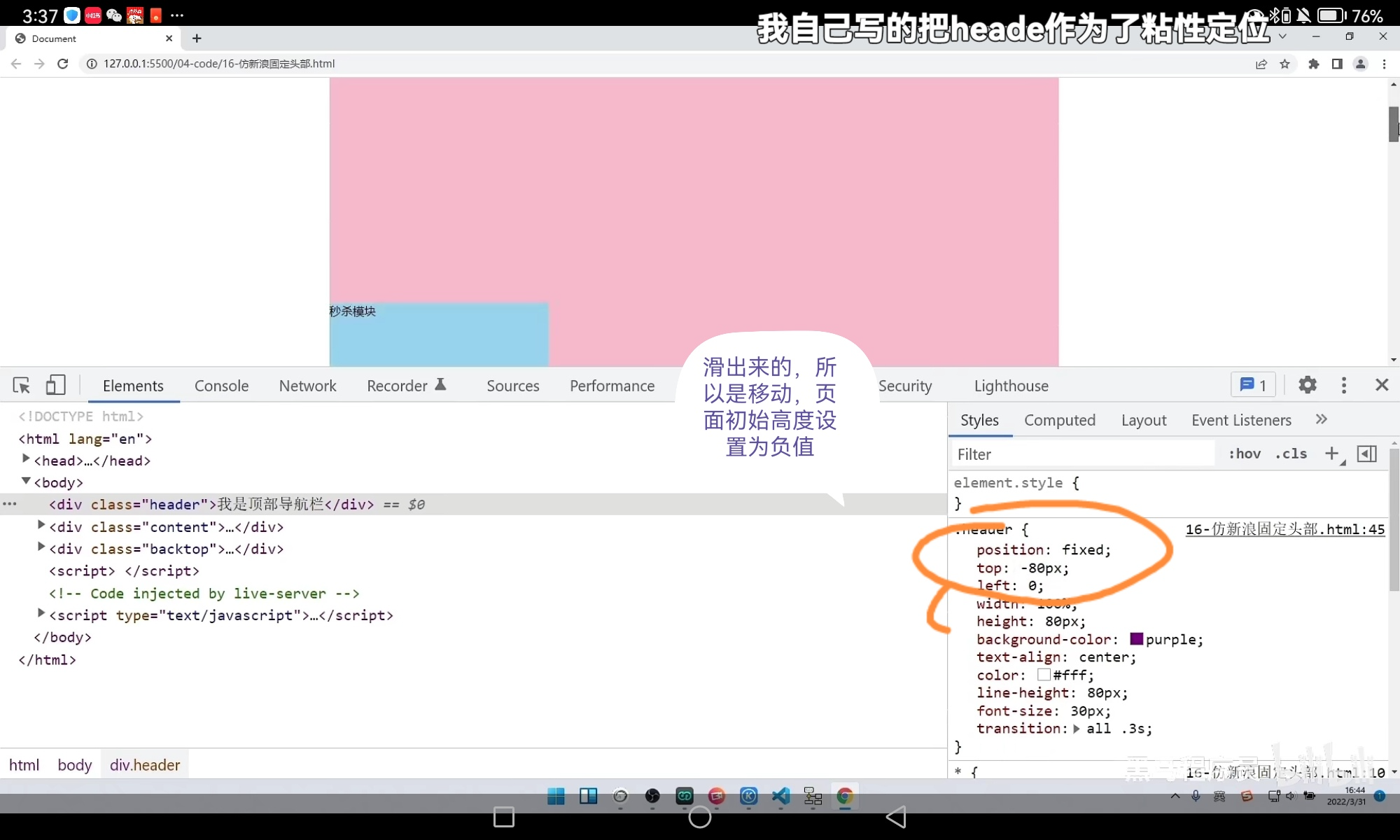
Task: Toggle :hov pseudo-class states
Action: (1245, 454)
